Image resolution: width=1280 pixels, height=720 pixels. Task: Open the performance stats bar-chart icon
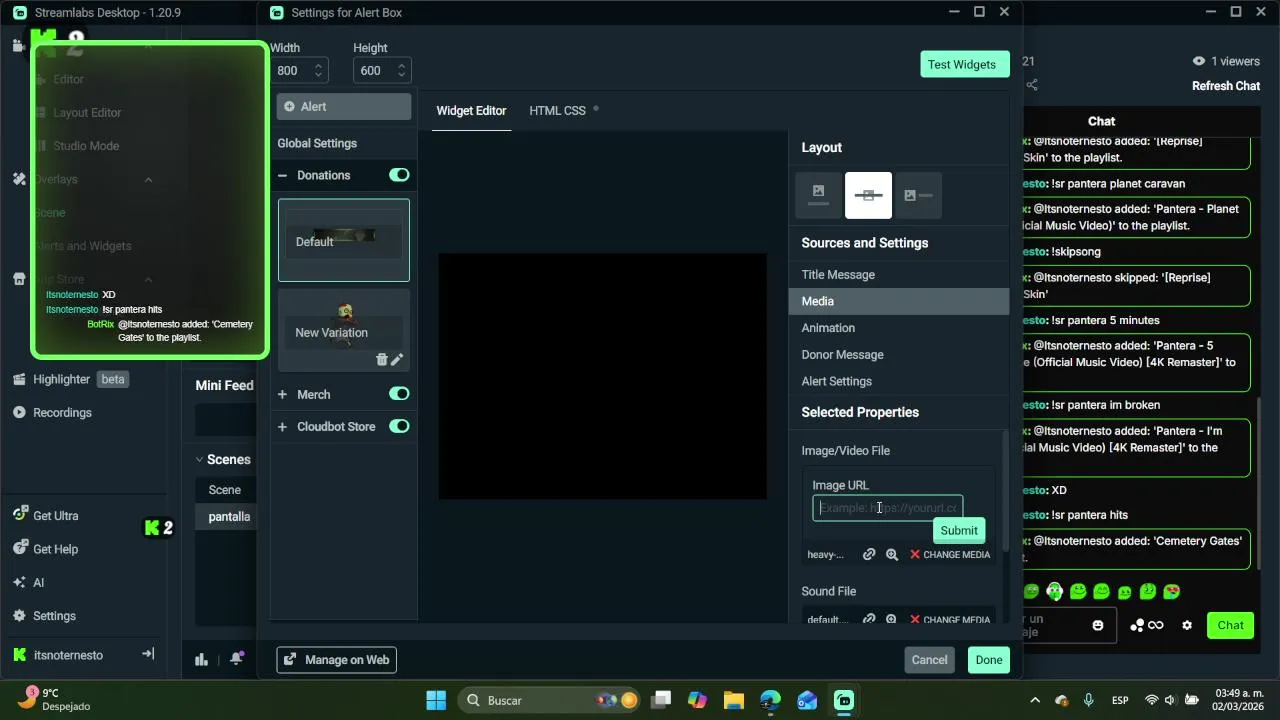pyautogui.click(x=202, y=659)
